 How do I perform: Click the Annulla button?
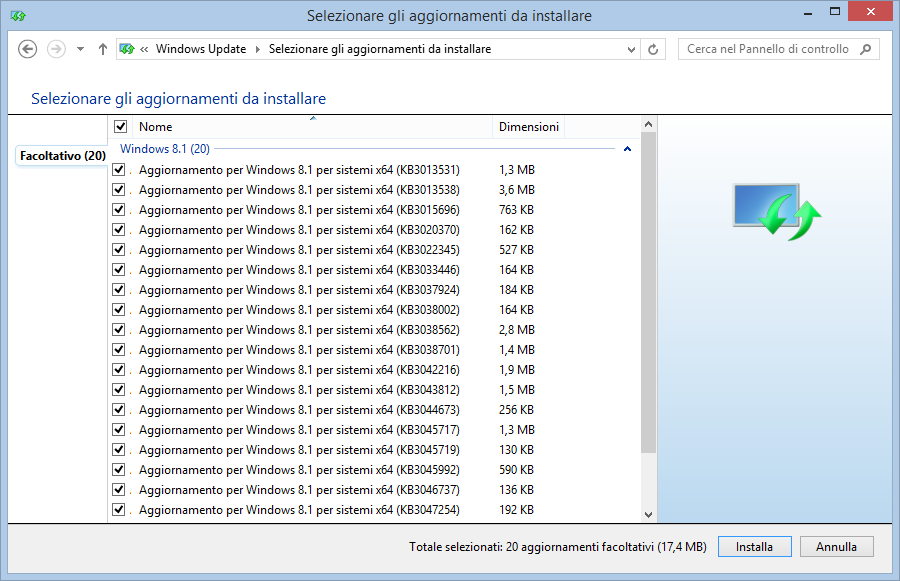tap(836, 547)
